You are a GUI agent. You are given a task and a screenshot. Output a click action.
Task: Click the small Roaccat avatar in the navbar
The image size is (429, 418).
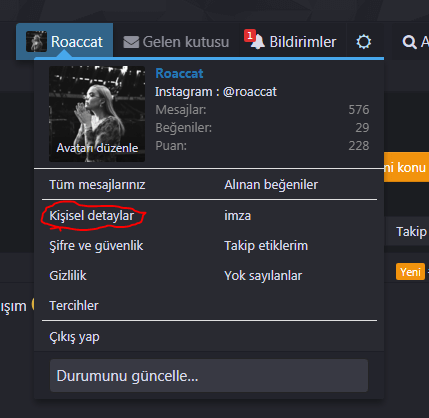coord(36,42)
